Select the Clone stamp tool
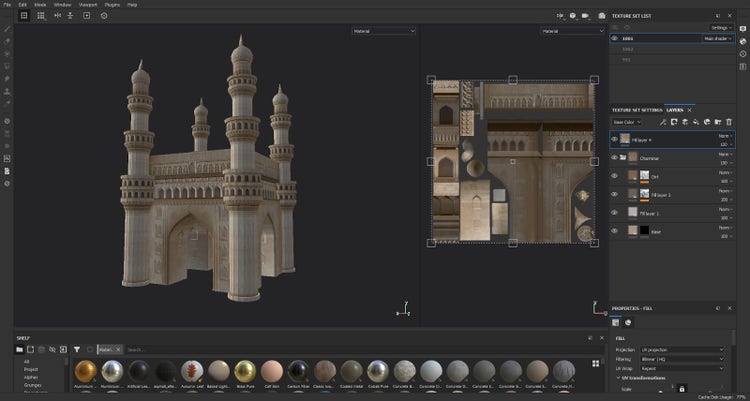This screenshot has width=750, height=401. [x=7, y=89]
